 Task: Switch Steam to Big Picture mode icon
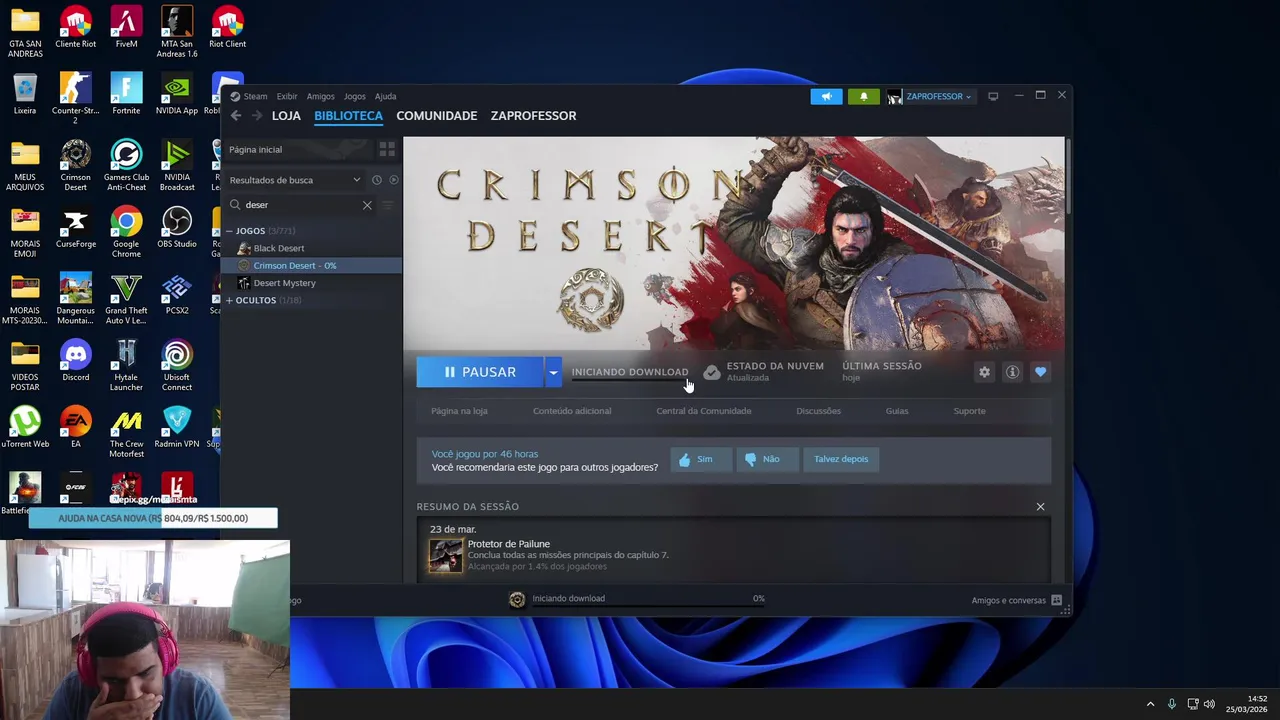coord(993,96)
